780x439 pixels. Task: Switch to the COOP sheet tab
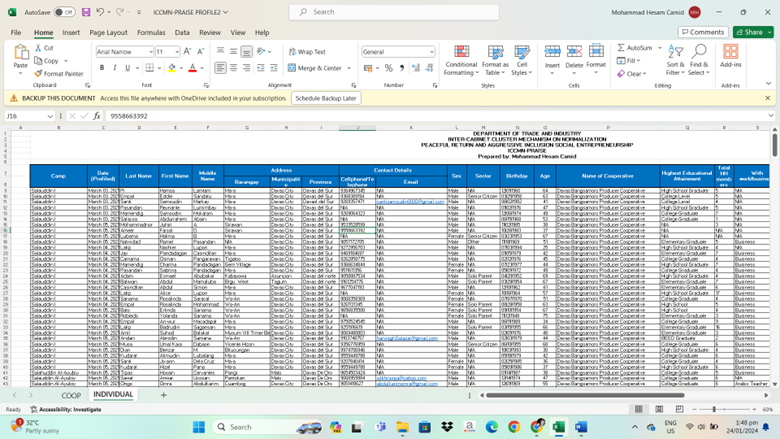point(71,395)
